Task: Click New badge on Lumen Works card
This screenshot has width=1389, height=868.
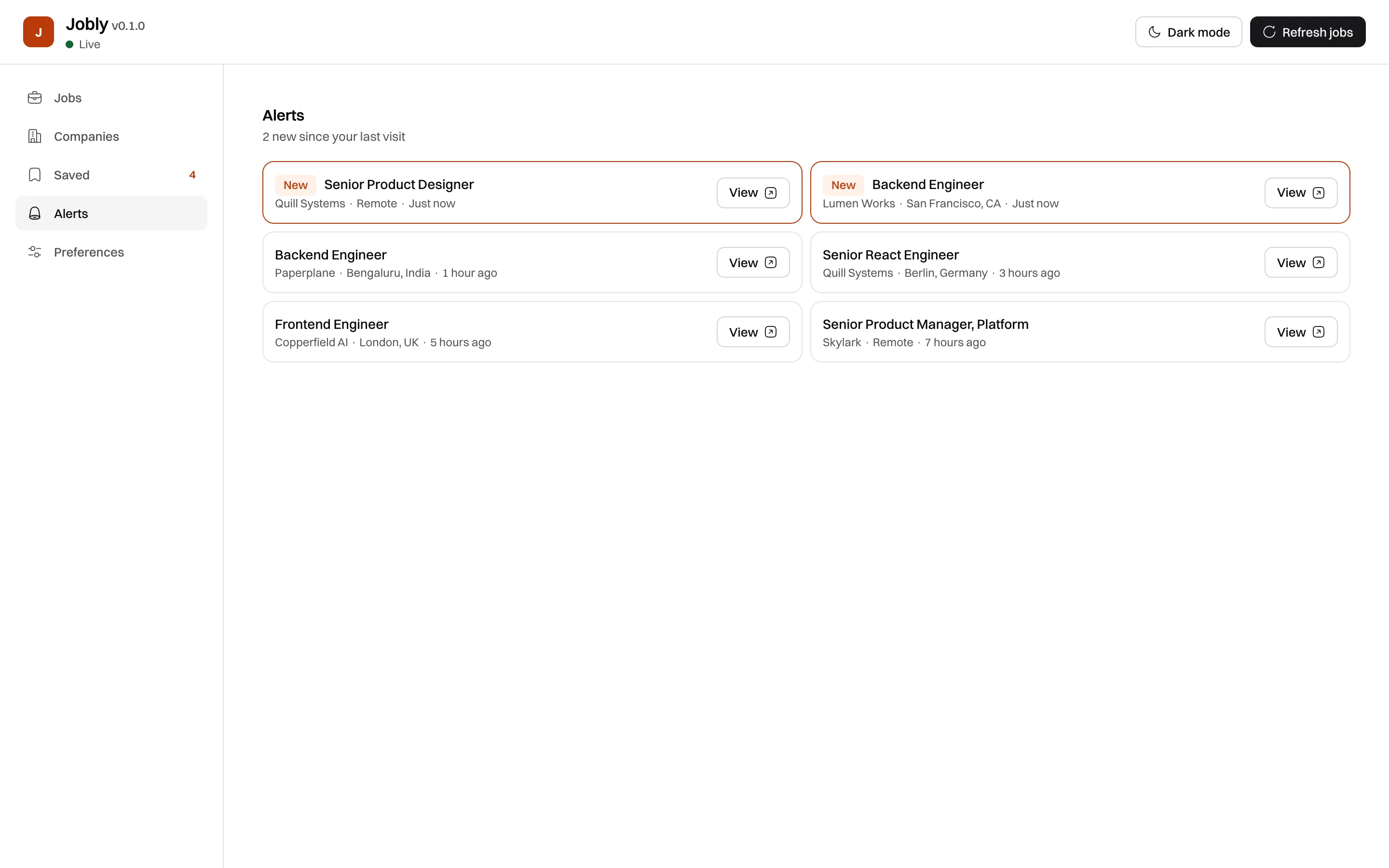Action: pos(843,185)
